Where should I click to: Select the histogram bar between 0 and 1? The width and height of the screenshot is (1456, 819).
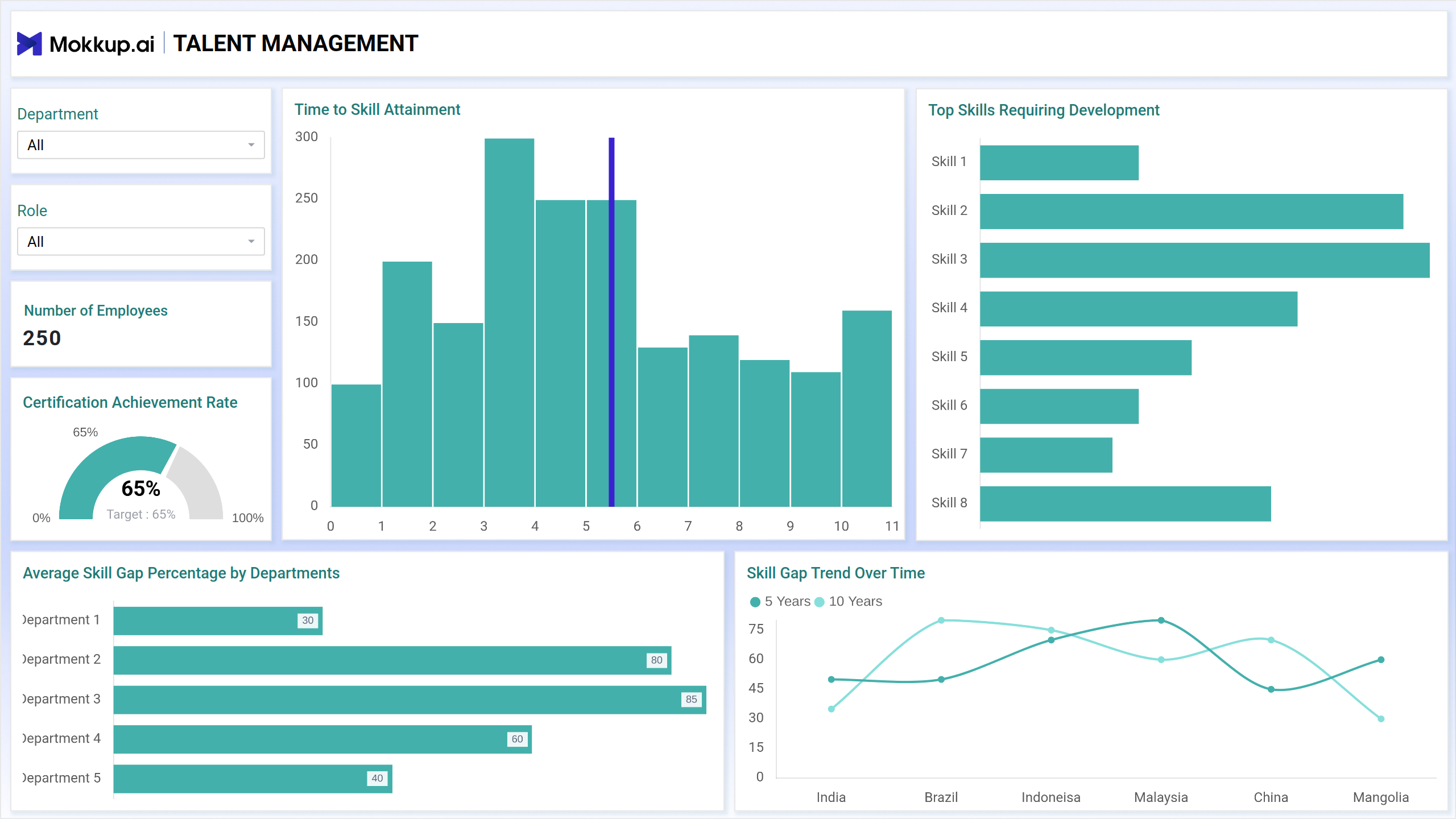[356, 445]
